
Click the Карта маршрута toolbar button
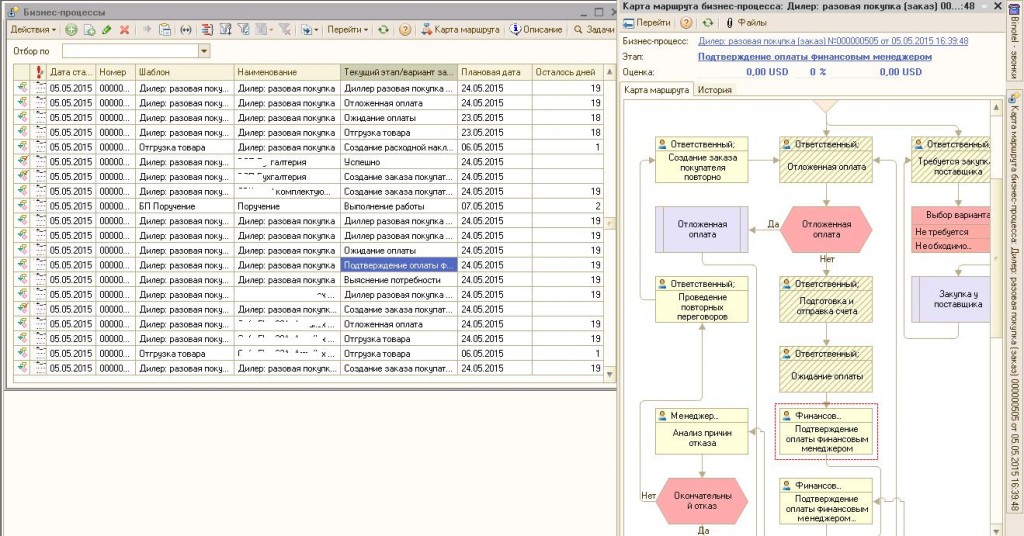[x=460, y=29]
